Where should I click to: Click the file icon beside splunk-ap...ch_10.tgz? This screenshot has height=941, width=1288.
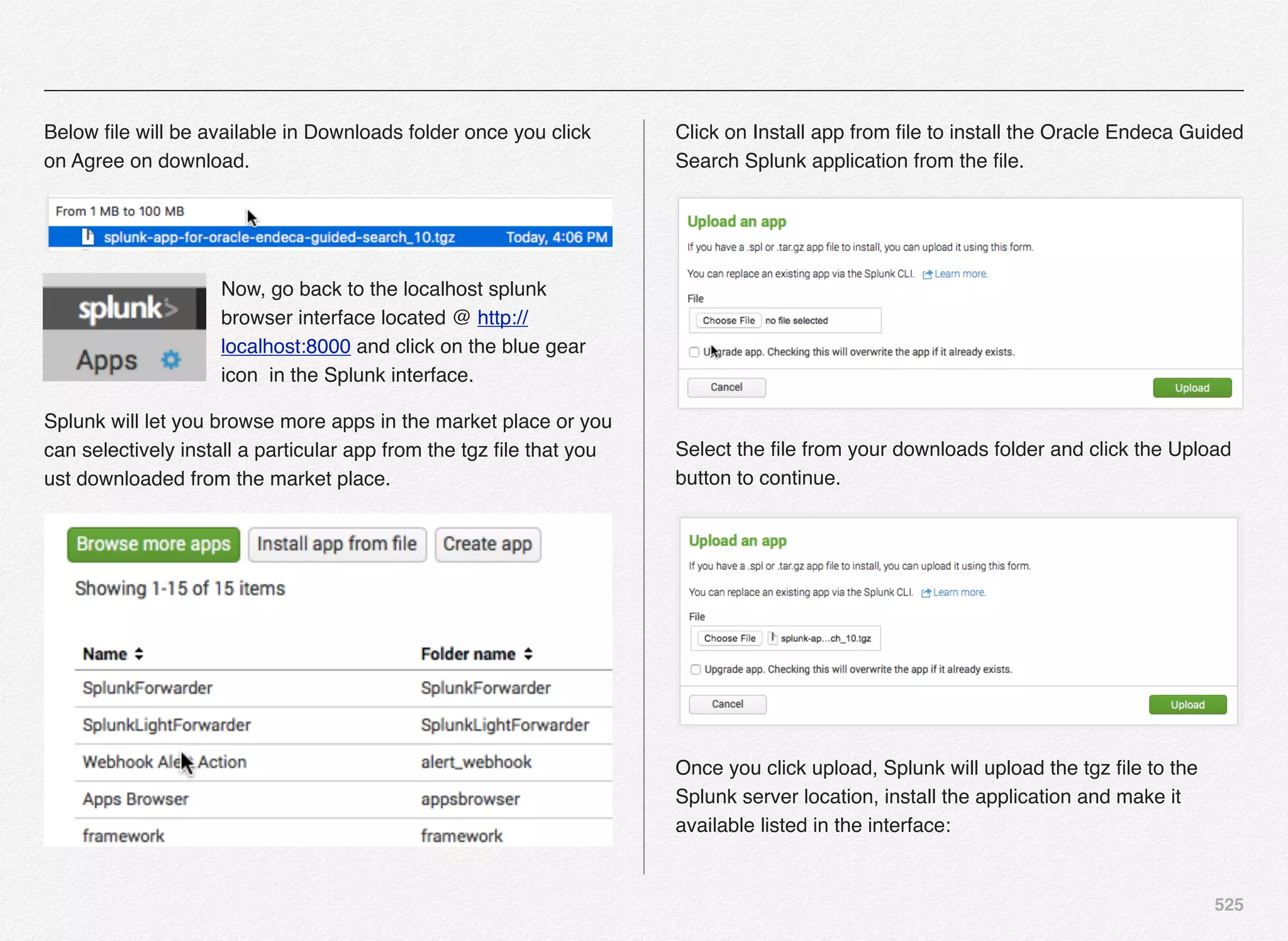774,638
